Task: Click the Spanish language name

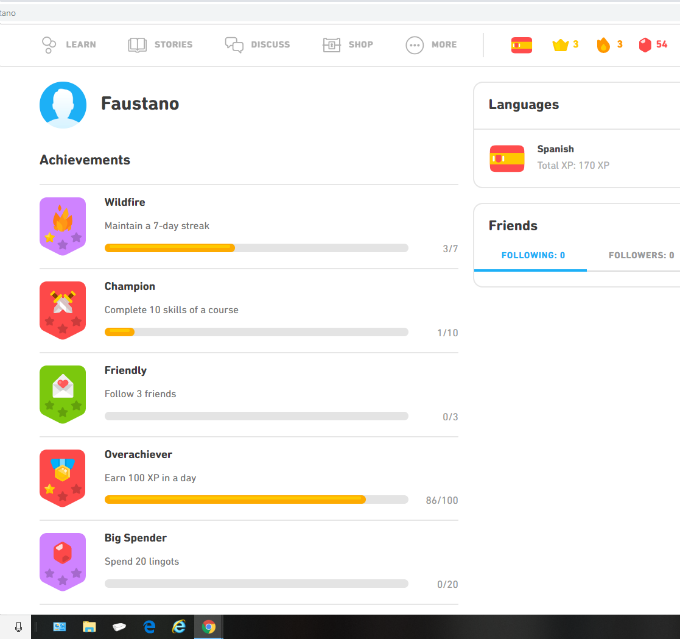Action: point(555,149)
